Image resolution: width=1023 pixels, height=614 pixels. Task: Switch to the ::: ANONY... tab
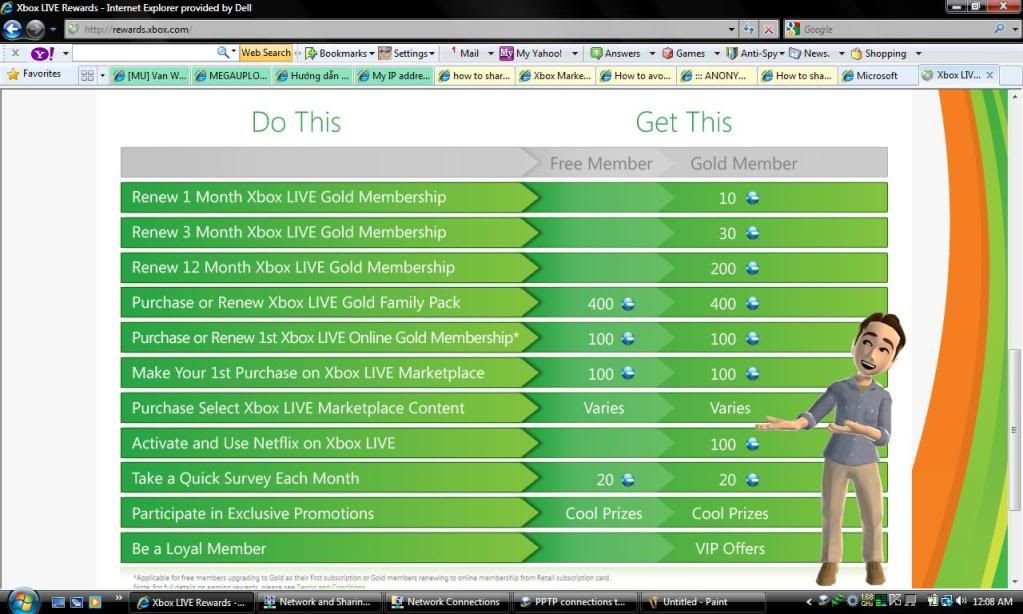click(x=716, y=76)
